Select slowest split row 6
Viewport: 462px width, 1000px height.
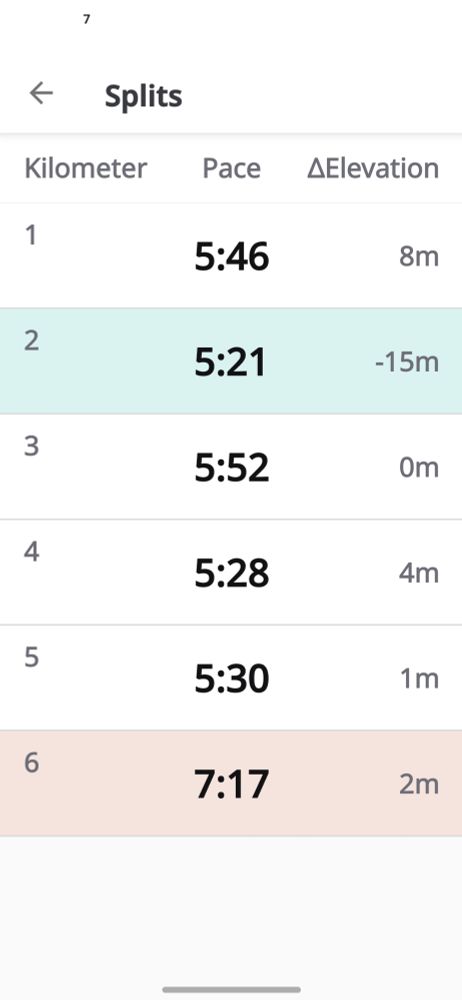(231, 783)
